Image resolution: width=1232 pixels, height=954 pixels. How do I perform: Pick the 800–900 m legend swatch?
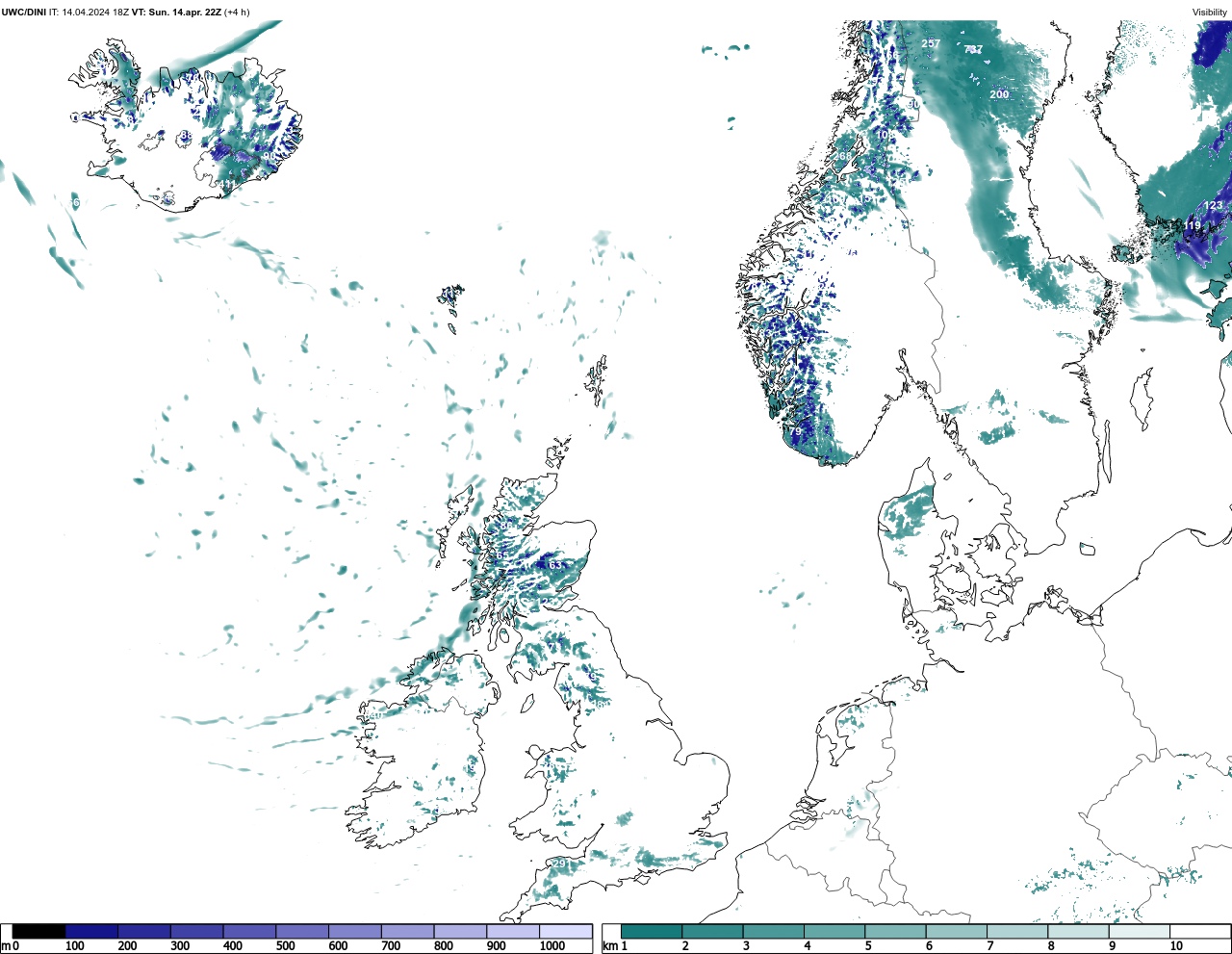460,931
